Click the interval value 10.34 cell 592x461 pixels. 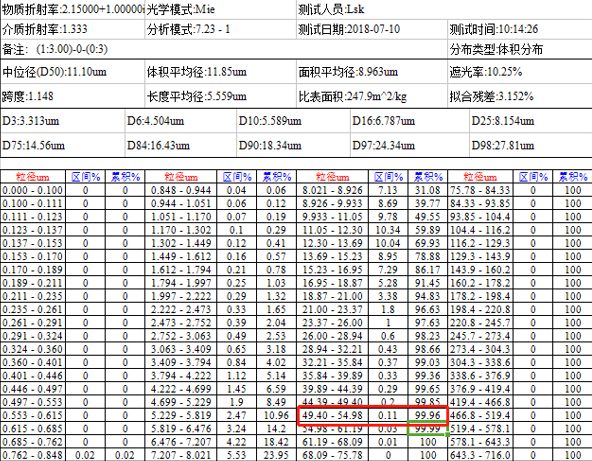pos(388,230)
